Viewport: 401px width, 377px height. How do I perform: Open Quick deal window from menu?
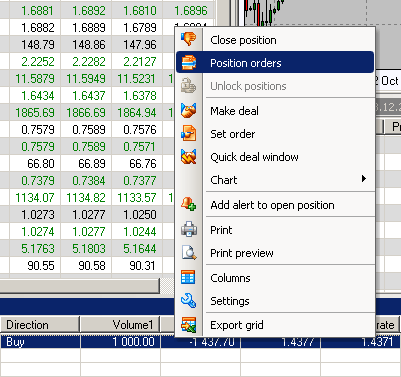tap(275, 157)
